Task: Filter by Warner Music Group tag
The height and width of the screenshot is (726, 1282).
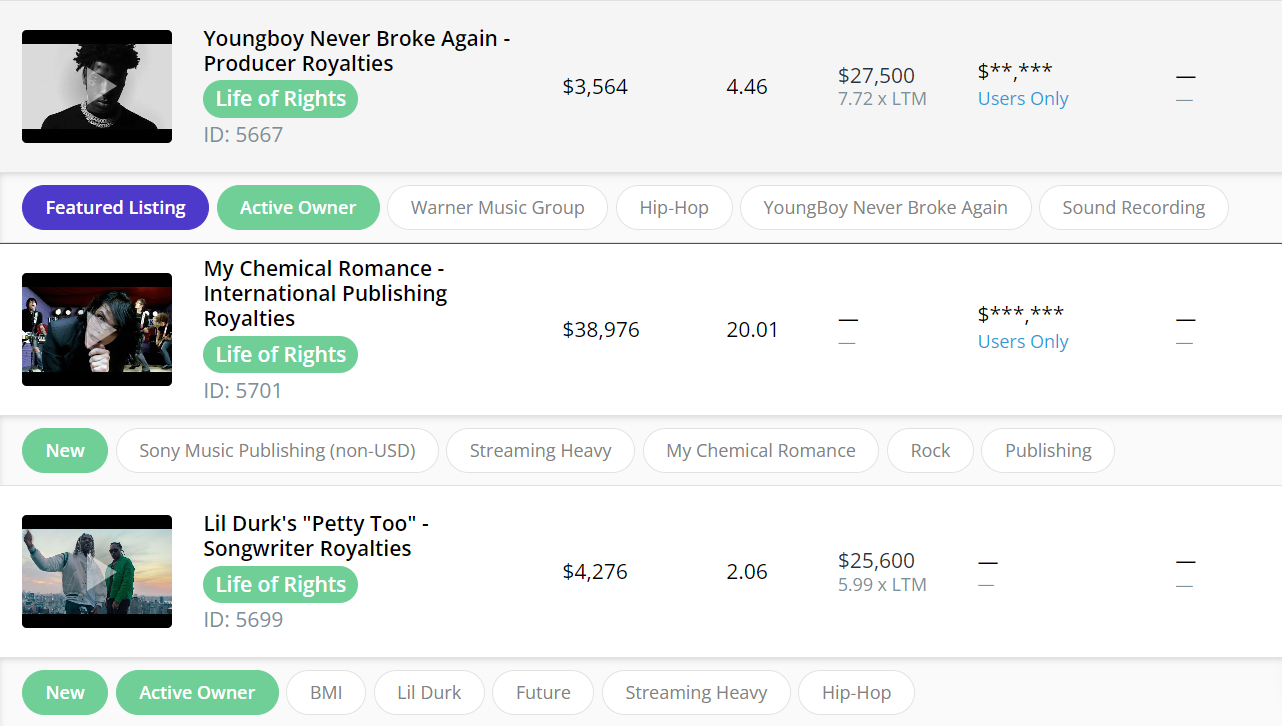Action: [x=497, y=208]
